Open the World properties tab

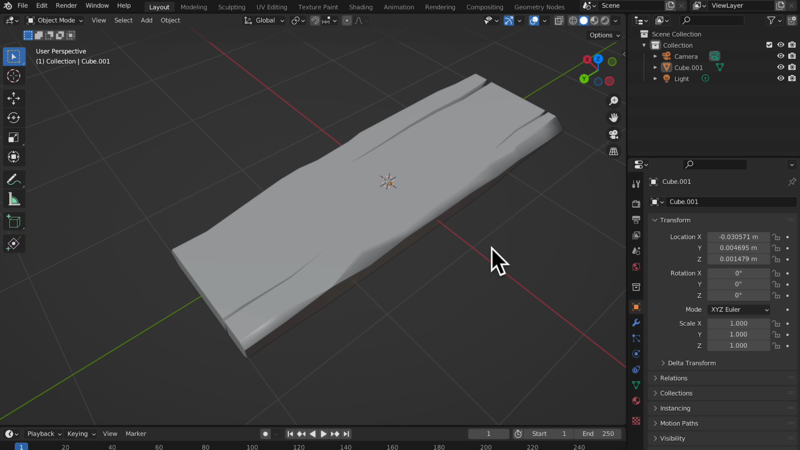point(636,267)
